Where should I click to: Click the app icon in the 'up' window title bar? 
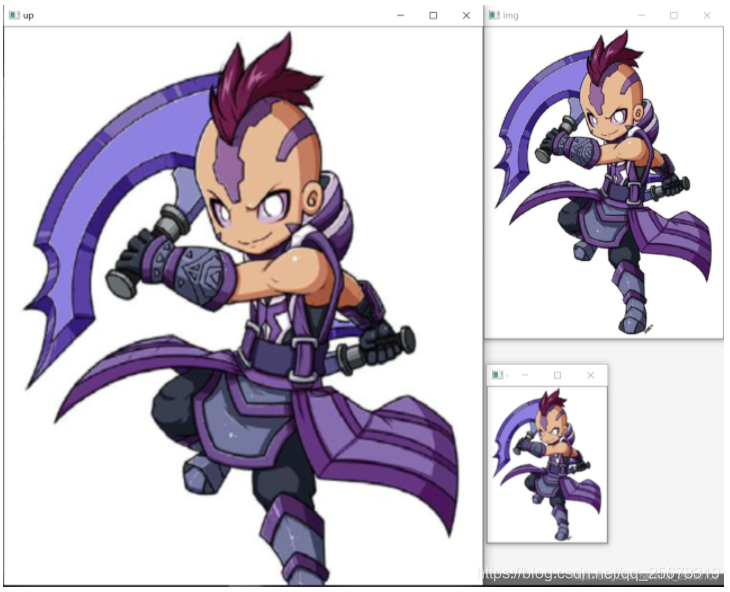pyautogui.click(x=14, y=15)
